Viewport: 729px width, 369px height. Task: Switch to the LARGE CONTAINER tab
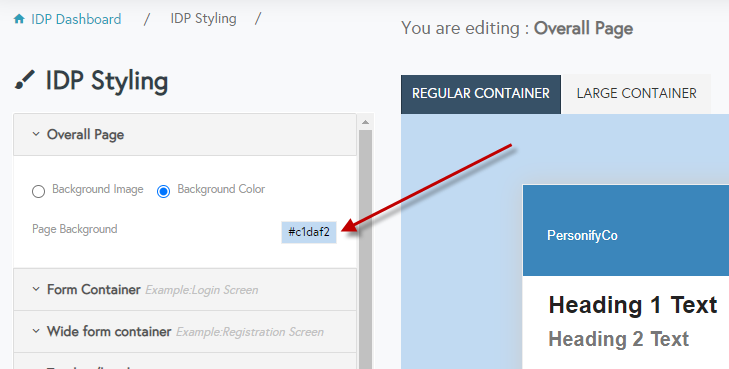point(636,94)
